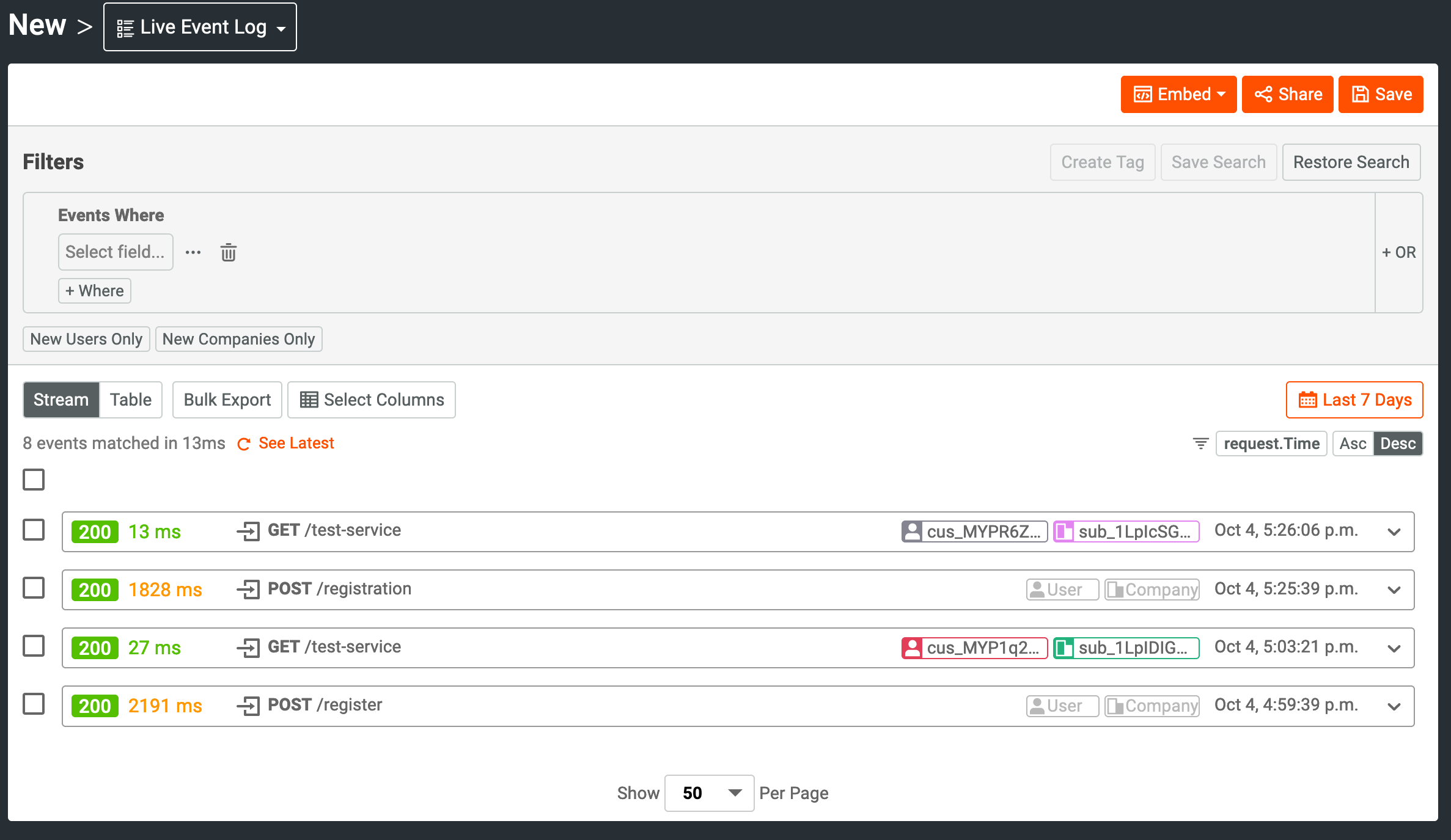Select the Stream view tab

[x=61, y=400]
